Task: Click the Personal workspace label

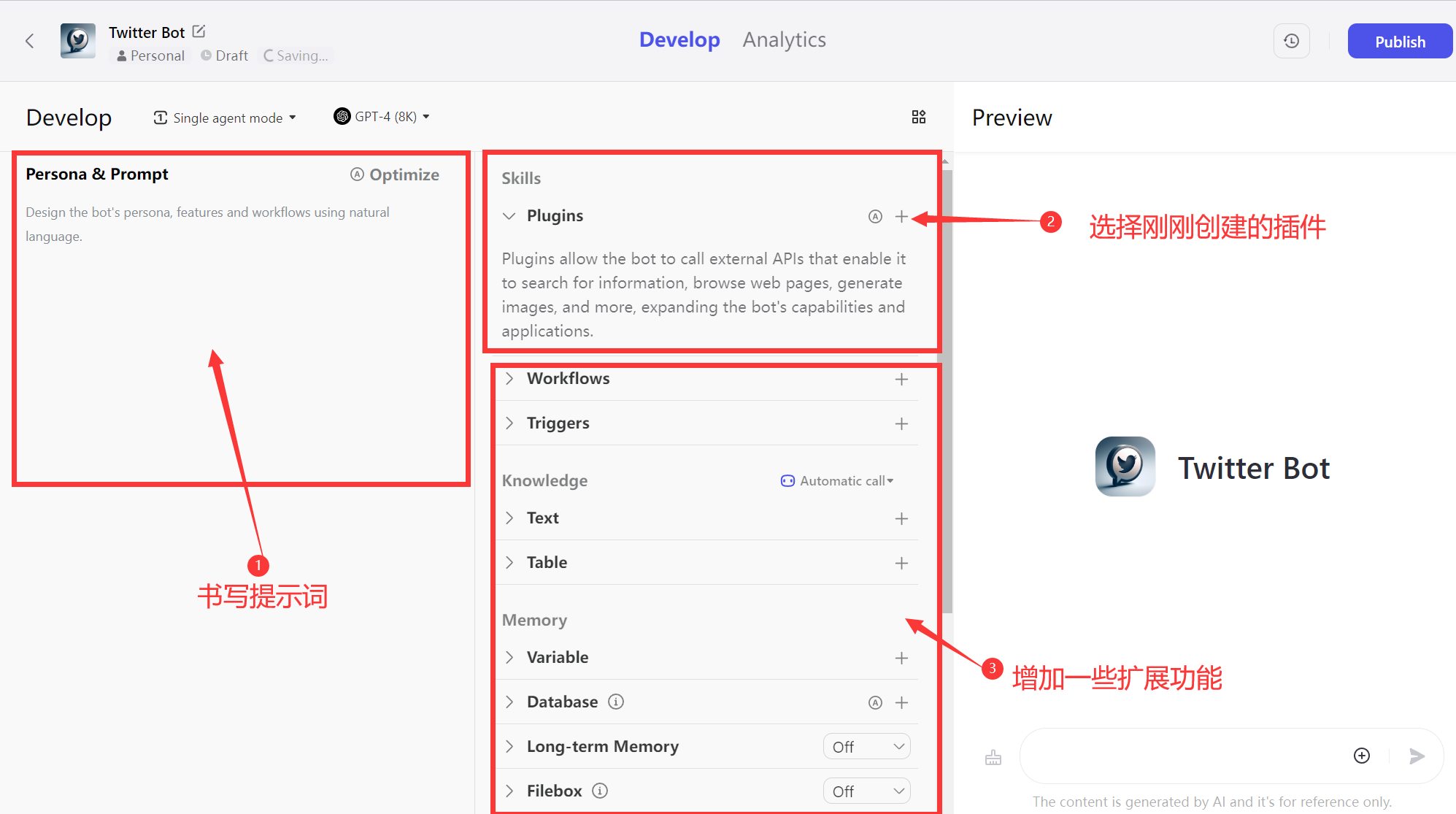Action: tap(150, 55)
